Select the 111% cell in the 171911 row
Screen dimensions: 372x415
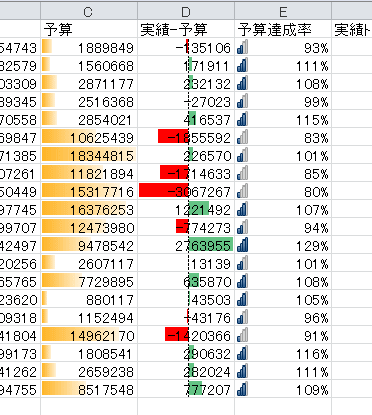[x=283, y=65]
